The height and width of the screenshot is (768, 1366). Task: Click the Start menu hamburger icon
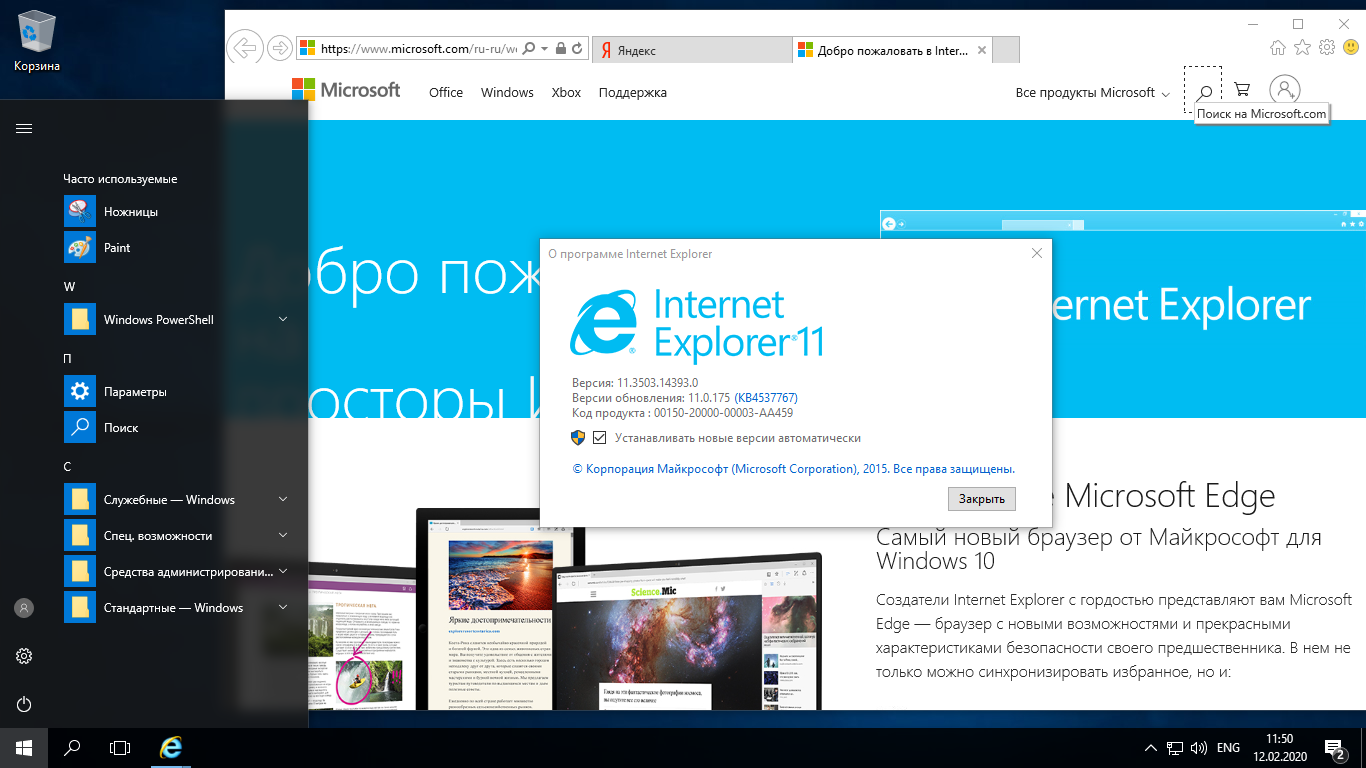point(24,128)
